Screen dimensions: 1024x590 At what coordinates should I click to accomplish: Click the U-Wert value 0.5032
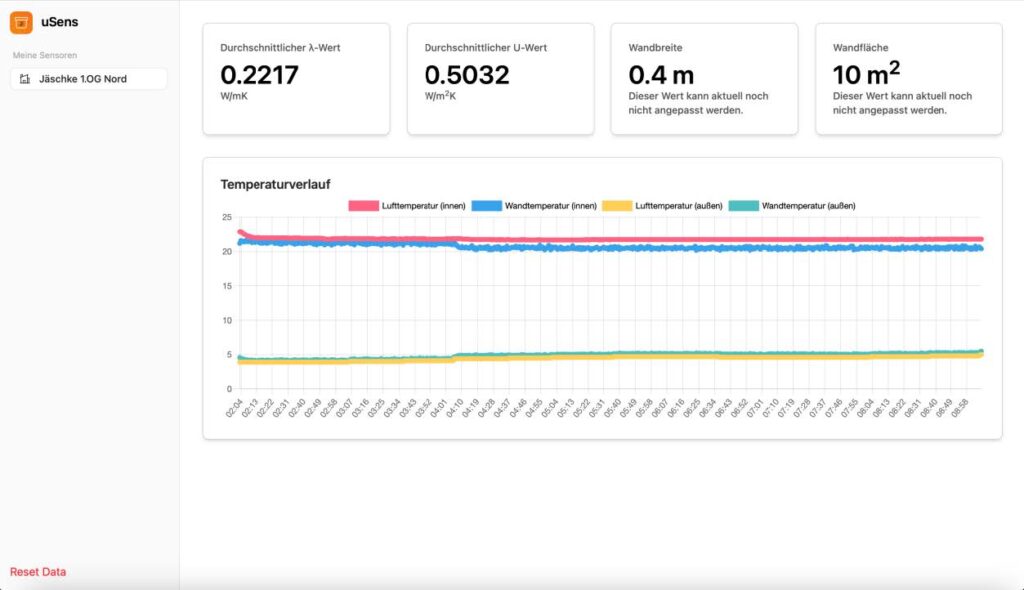pos(467,76)
